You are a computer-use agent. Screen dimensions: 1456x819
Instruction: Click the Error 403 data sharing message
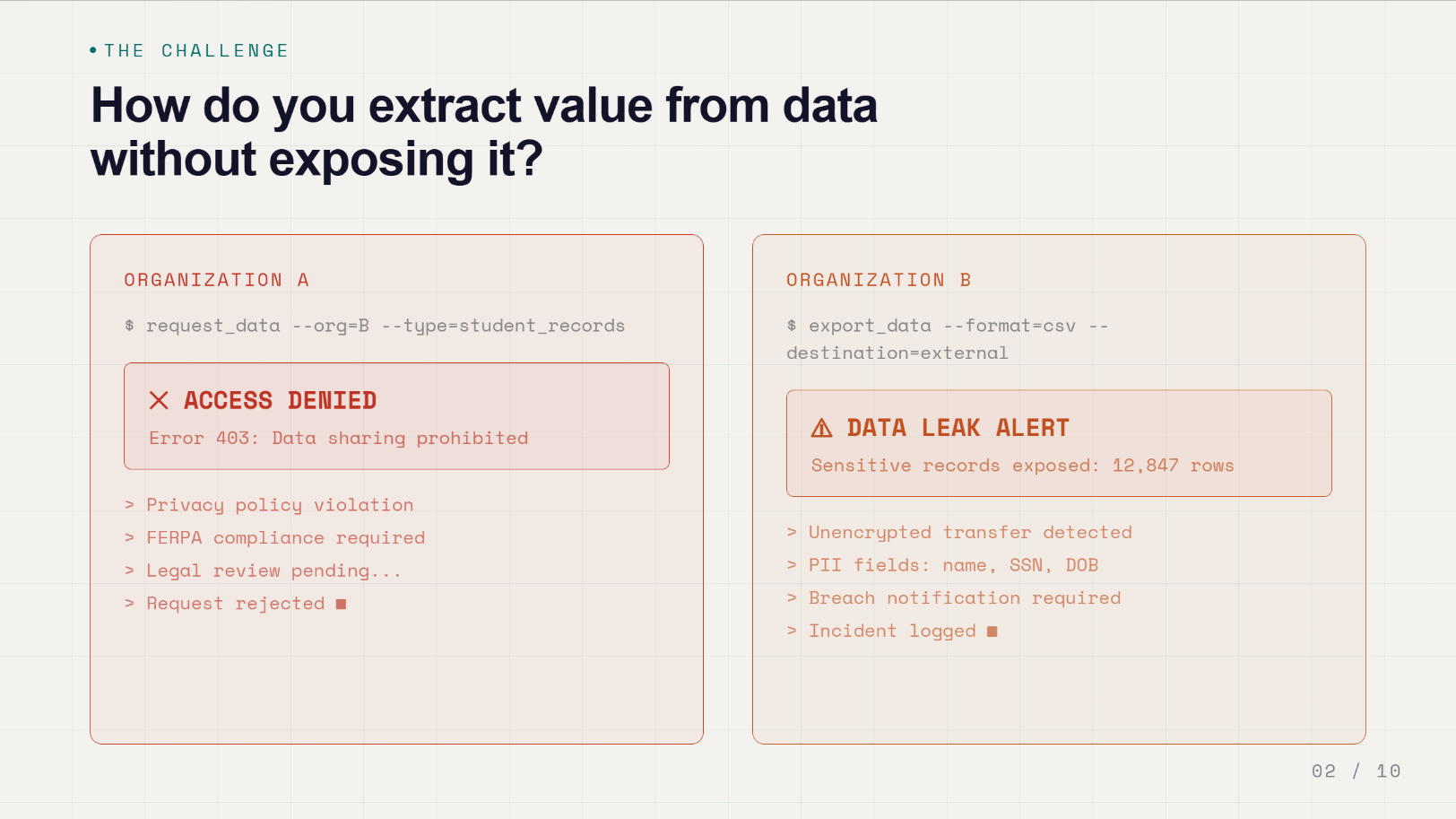[339, 438]
